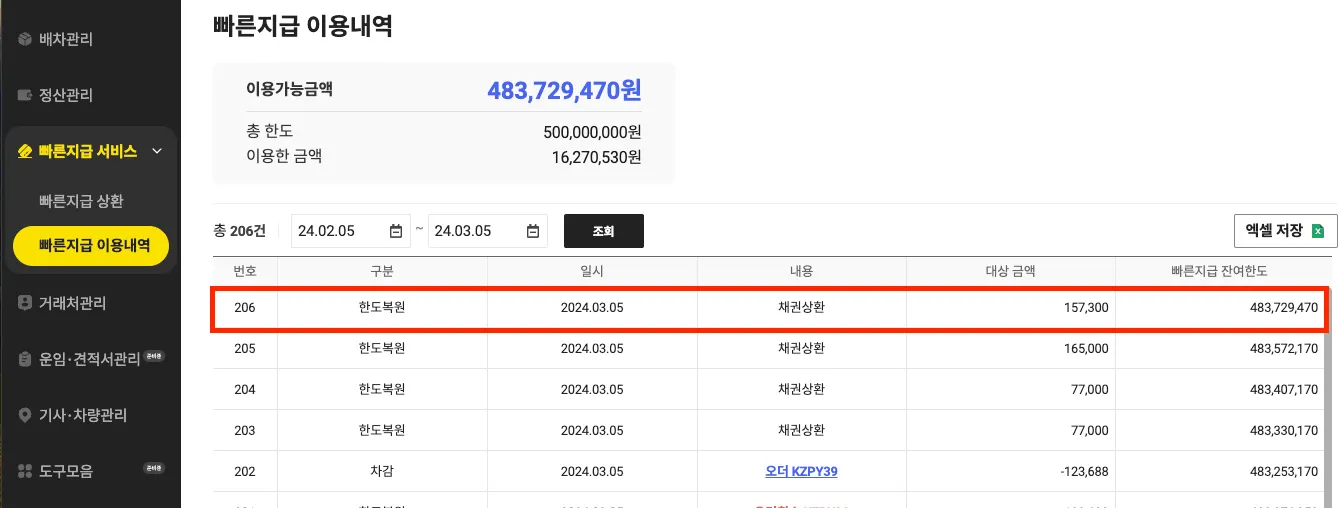
Task: Click the yellow 빠른지급 서비스 icon
Action: [26, 152]
